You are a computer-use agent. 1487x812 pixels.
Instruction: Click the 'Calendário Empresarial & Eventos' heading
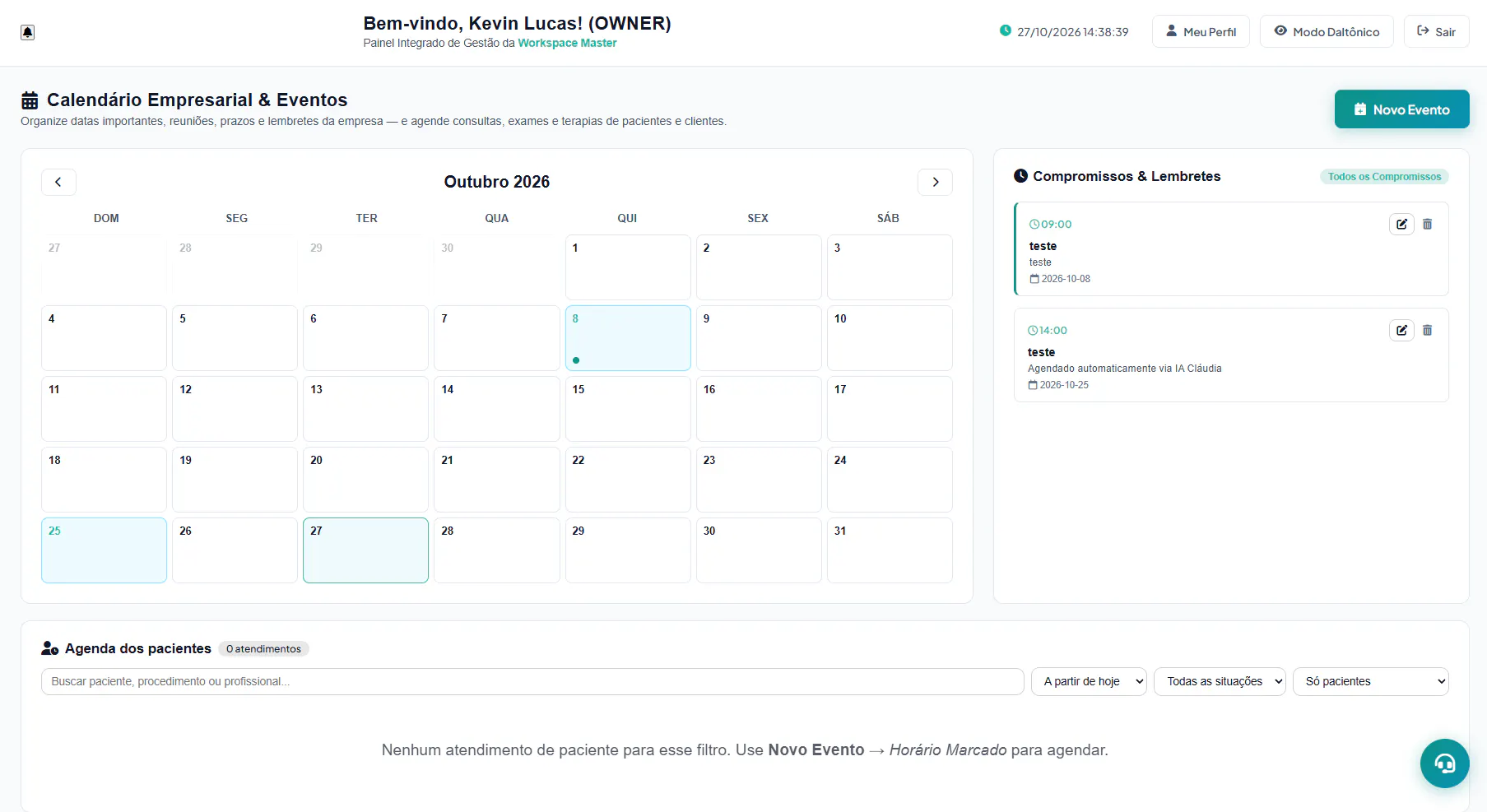tap(197, 100)
